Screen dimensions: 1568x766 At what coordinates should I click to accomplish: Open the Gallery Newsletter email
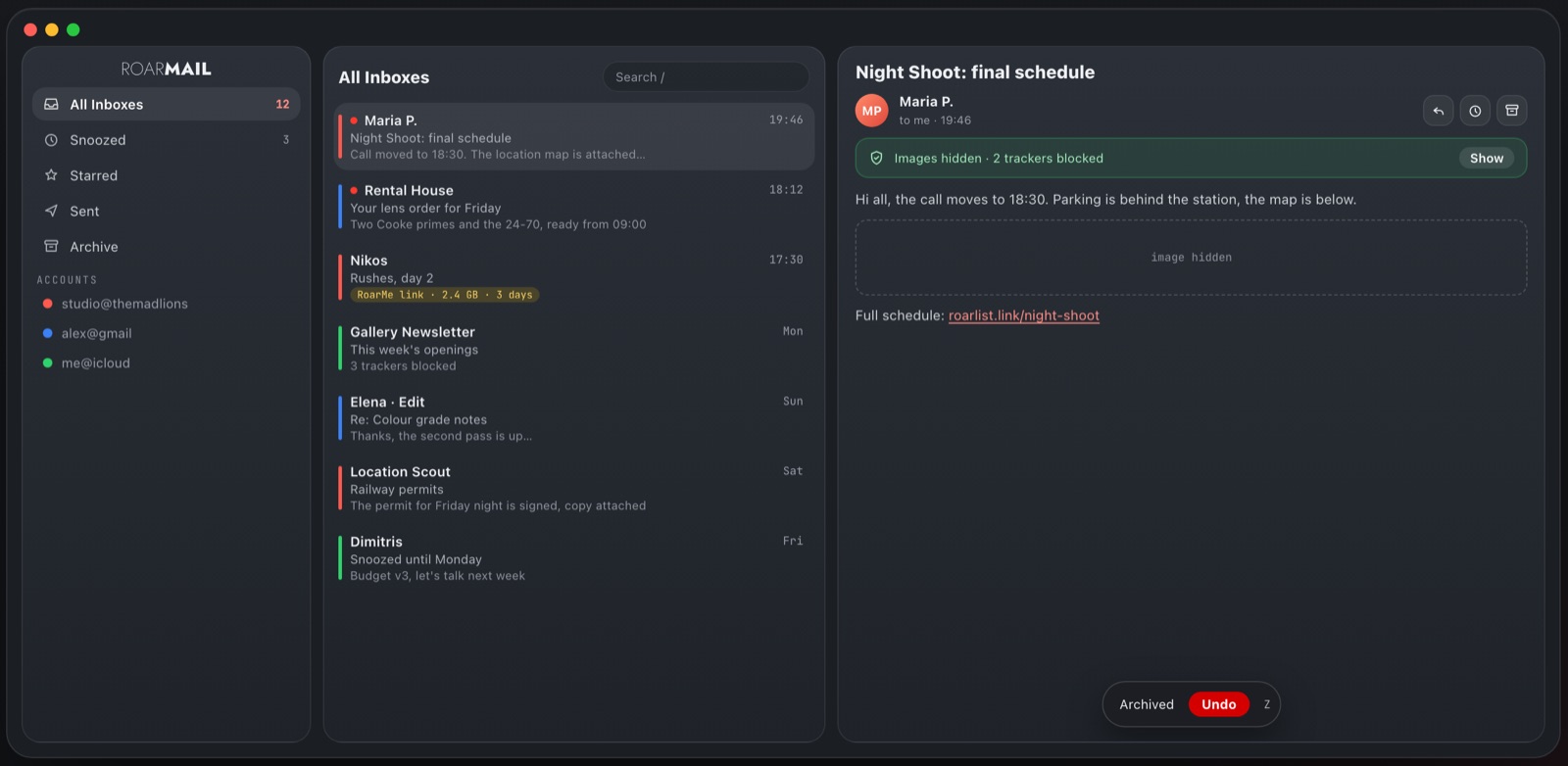574,349
